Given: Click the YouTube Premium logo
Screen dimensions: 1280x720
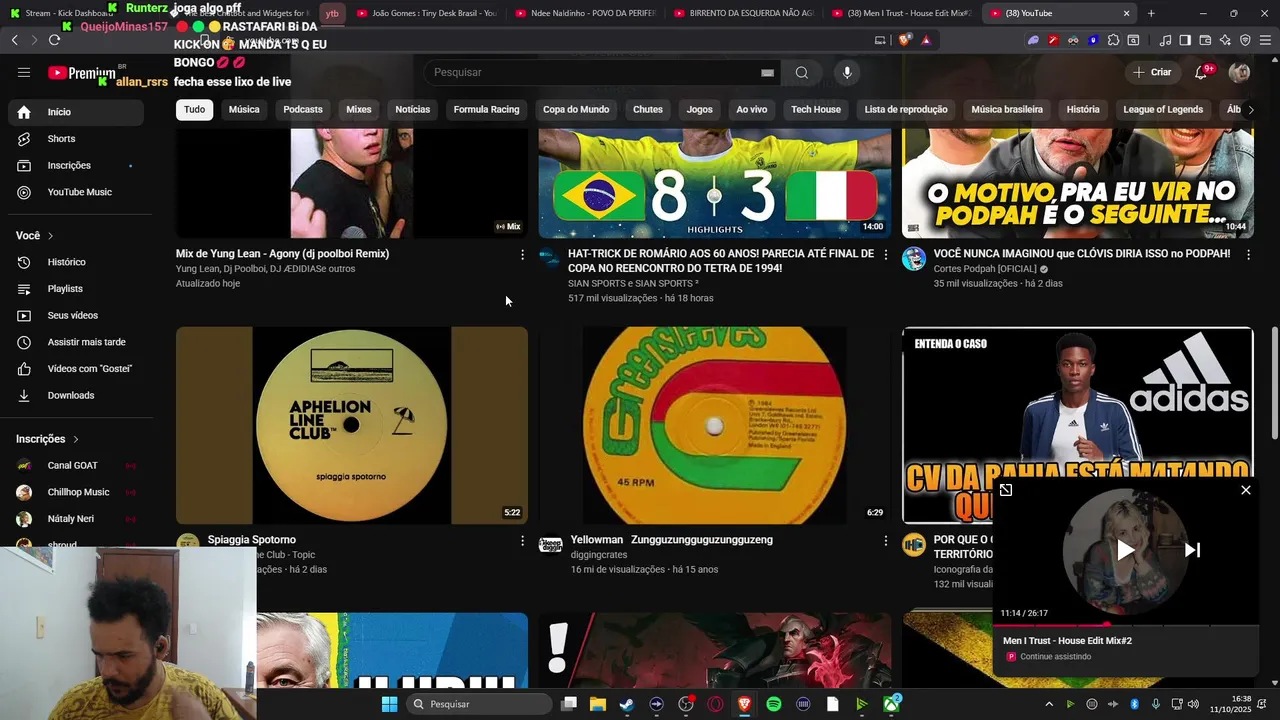Looking at the screenshot, I should 82,73.
